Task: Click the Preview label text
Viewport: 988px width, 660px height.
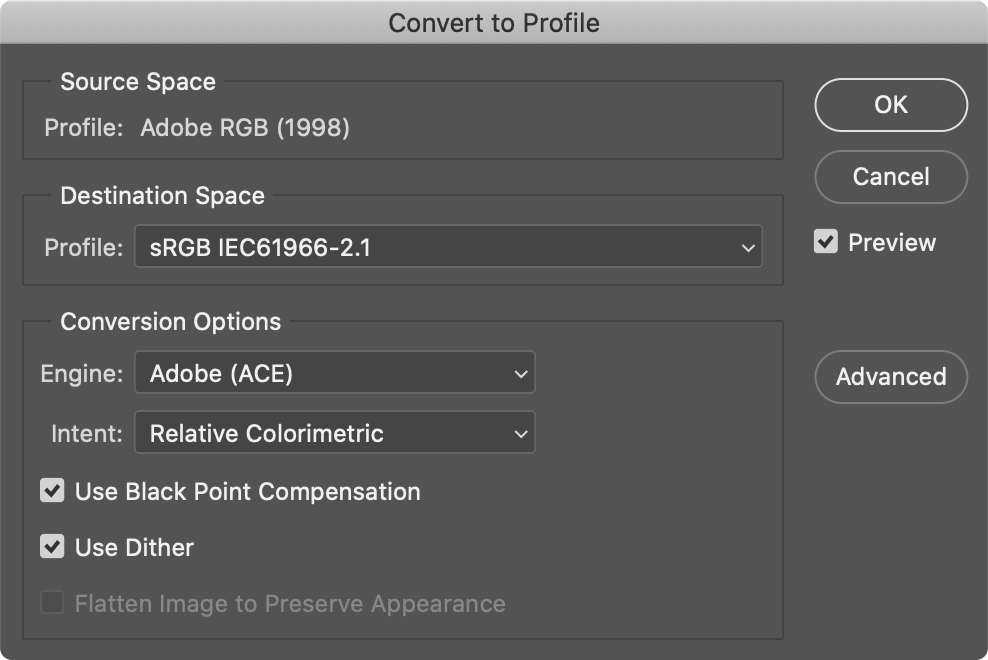Action: (891, 243)
